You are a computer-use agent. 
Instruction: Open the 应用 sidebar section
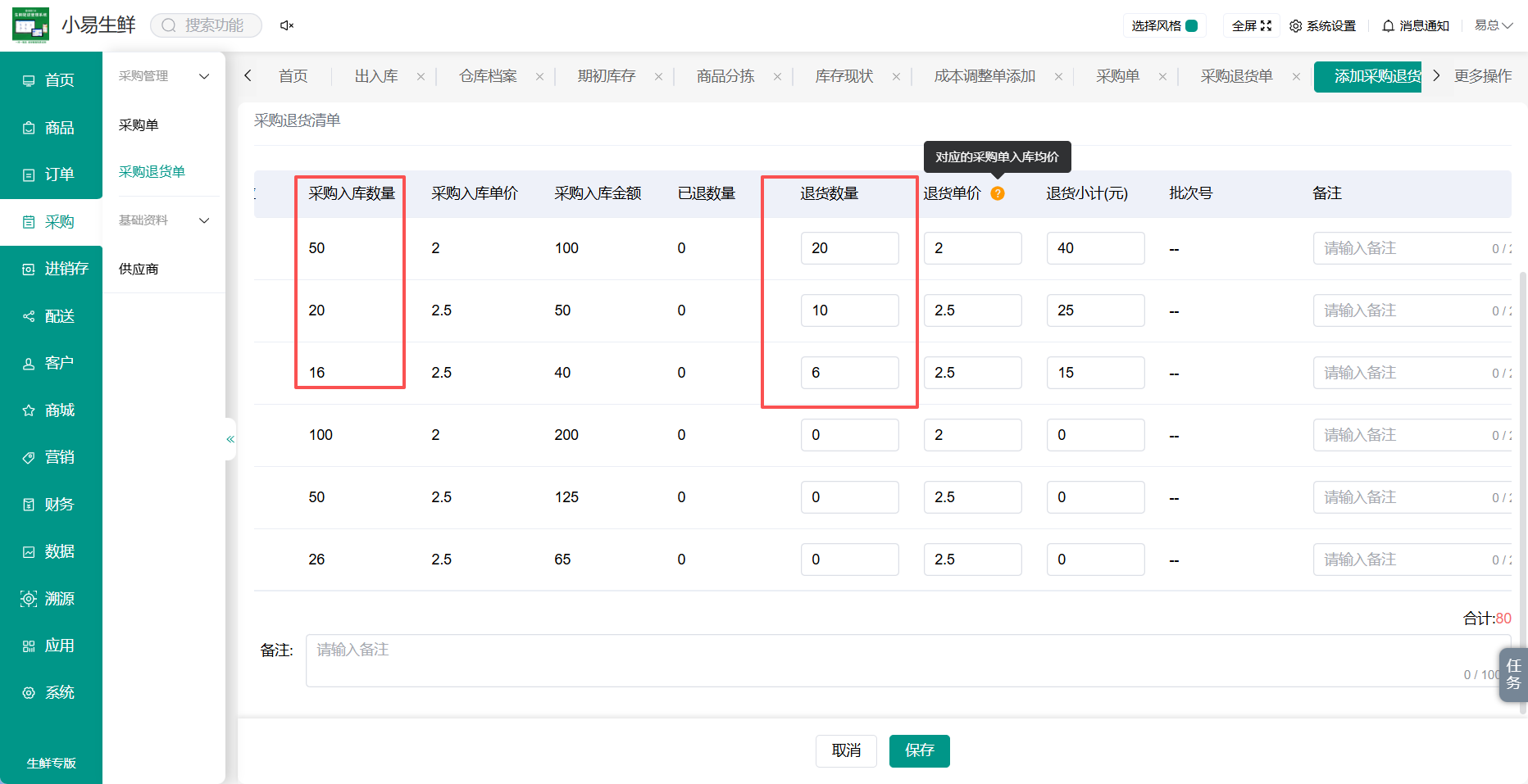click(x=51, y=646)
